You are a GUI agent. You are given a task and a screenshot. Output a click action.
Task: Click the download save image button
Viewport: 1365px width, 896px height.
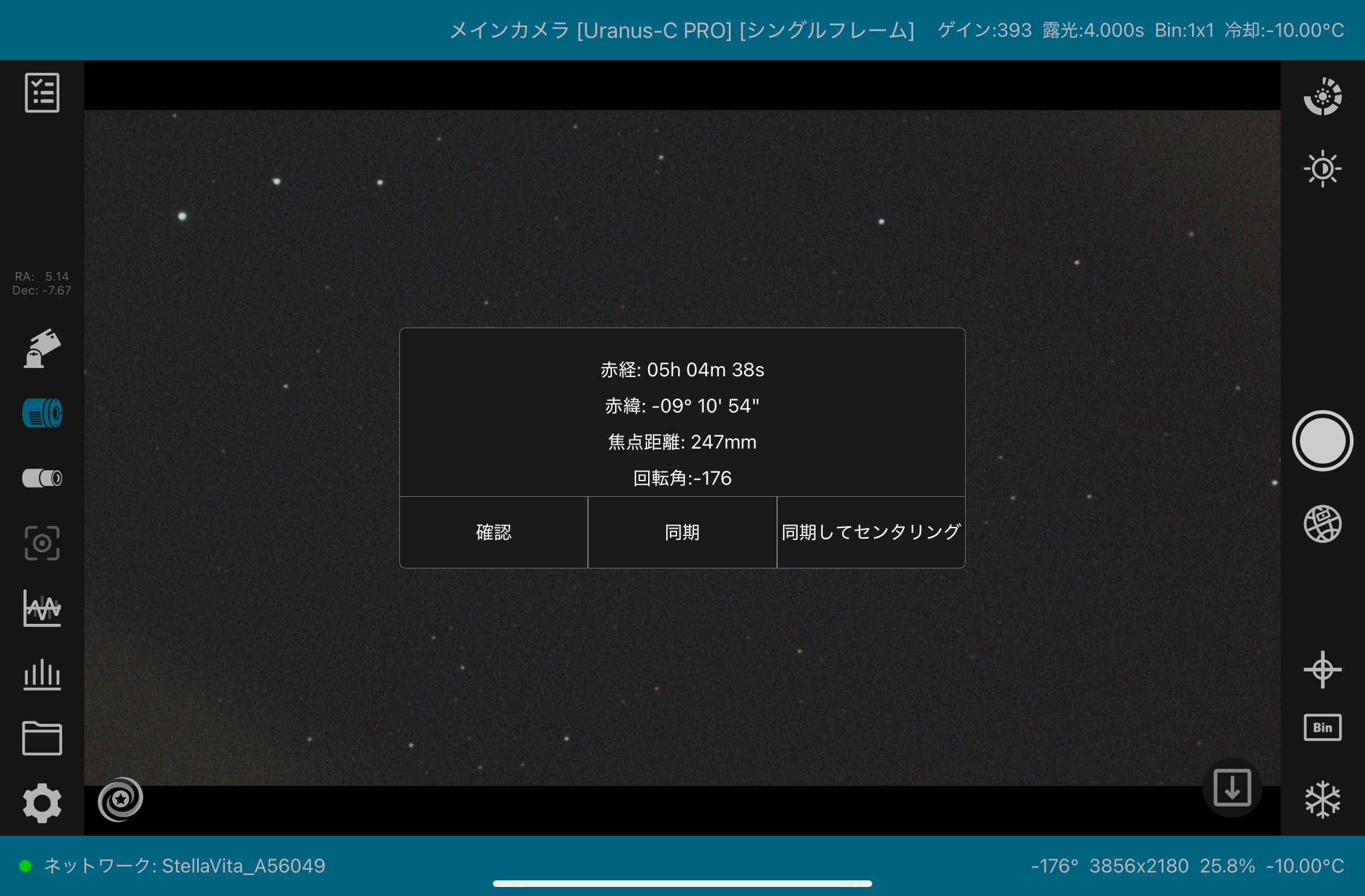[1232, 788]
